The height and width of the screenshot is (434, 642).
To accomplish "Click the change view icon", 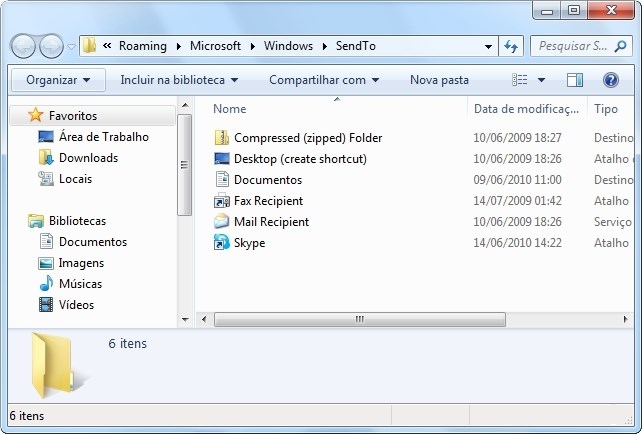I will click(520, 80).
